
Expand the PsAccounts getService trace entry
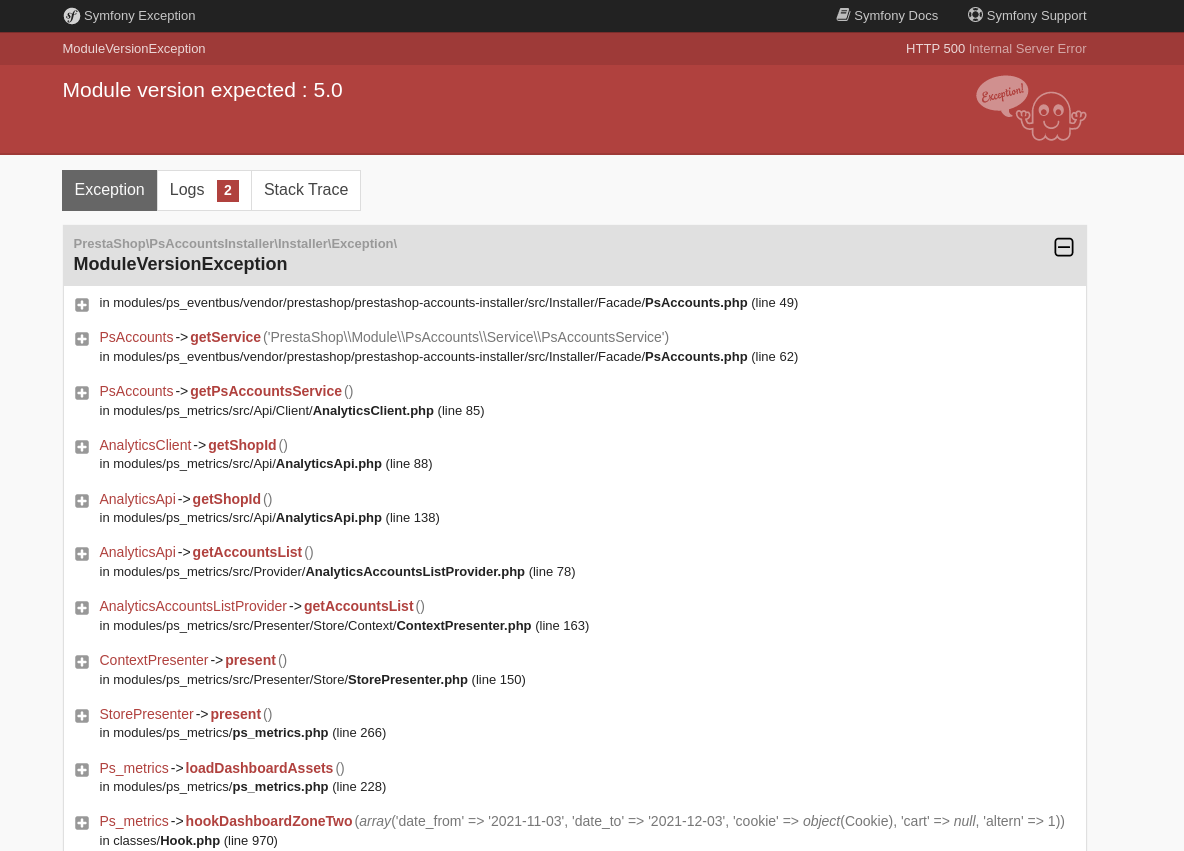tap(82, 339)
